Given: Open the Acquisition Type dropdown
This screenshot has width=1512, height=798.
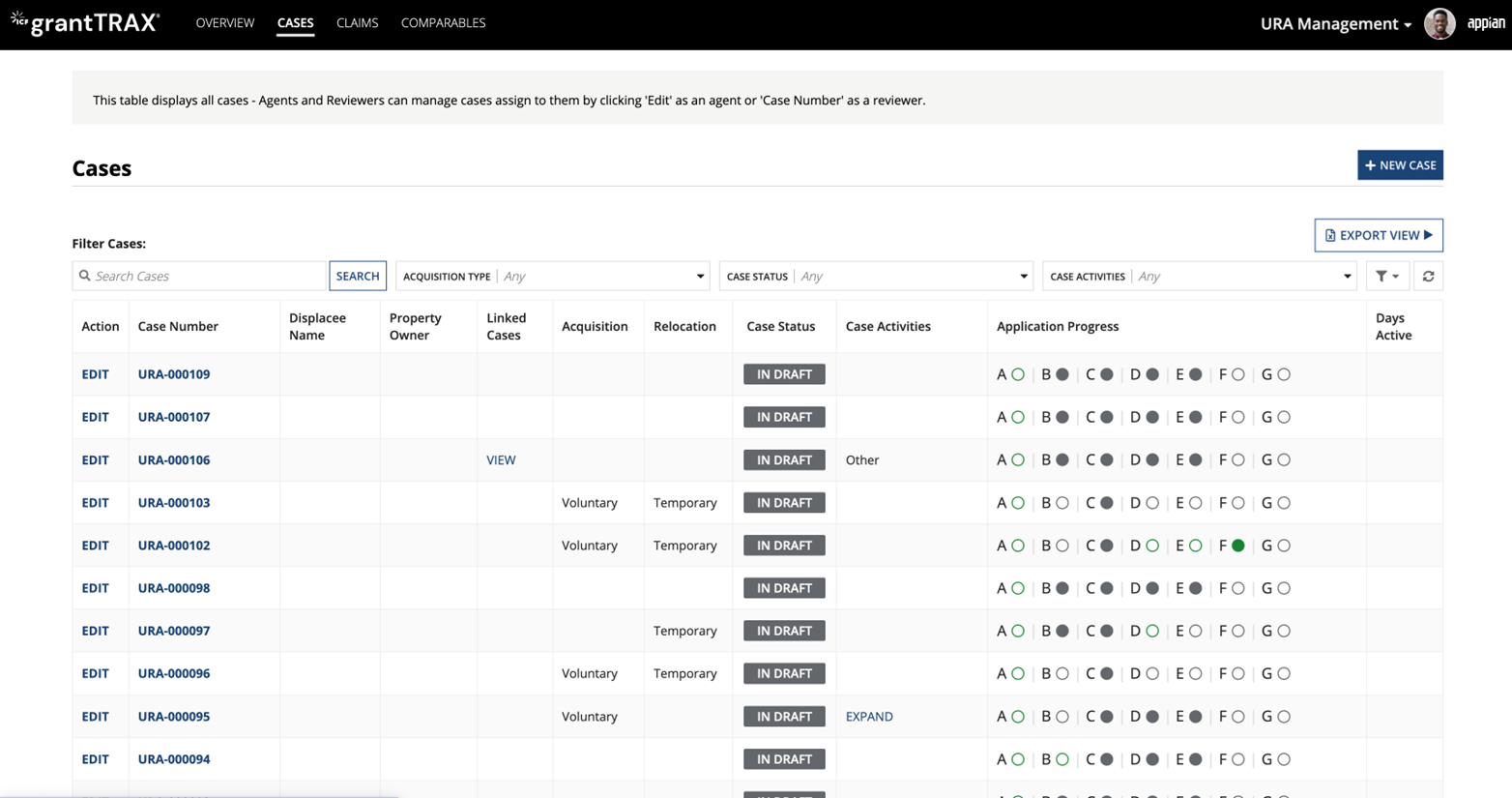Looking at the screenshot, I should 553,277.
